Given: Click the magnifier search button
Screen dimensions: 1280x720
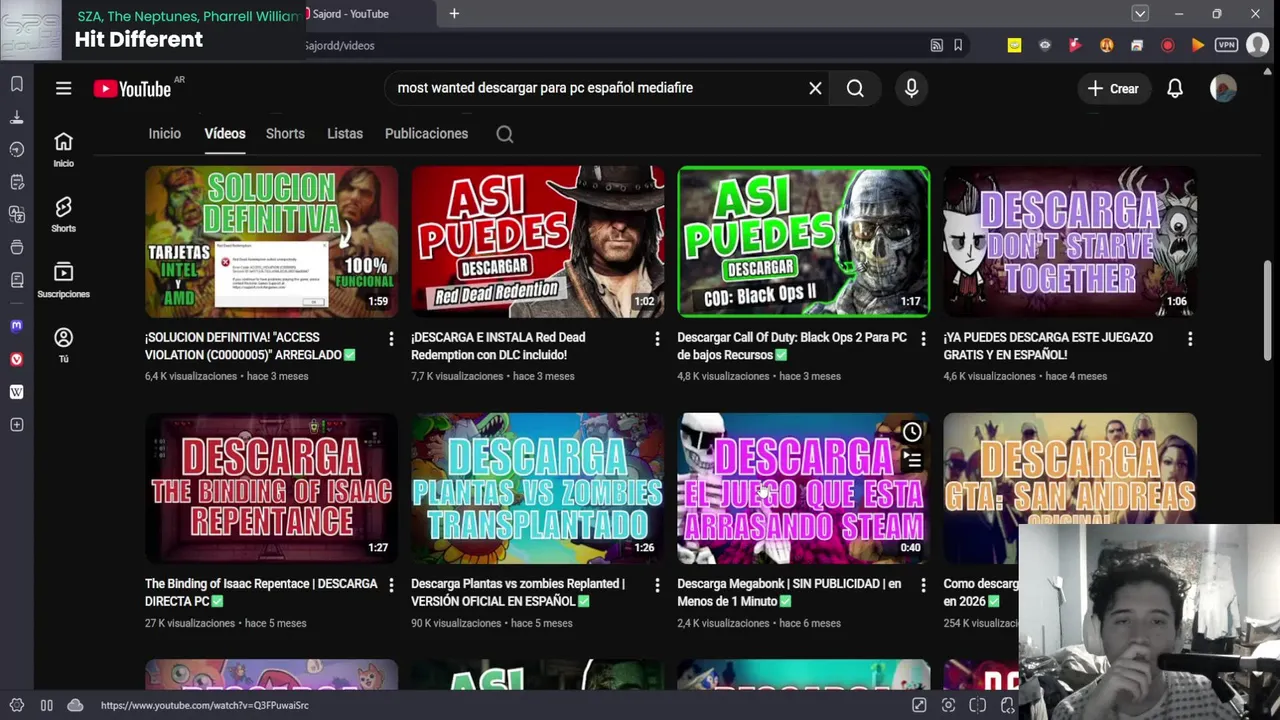Looking at the screenshot, I should 855,88.
